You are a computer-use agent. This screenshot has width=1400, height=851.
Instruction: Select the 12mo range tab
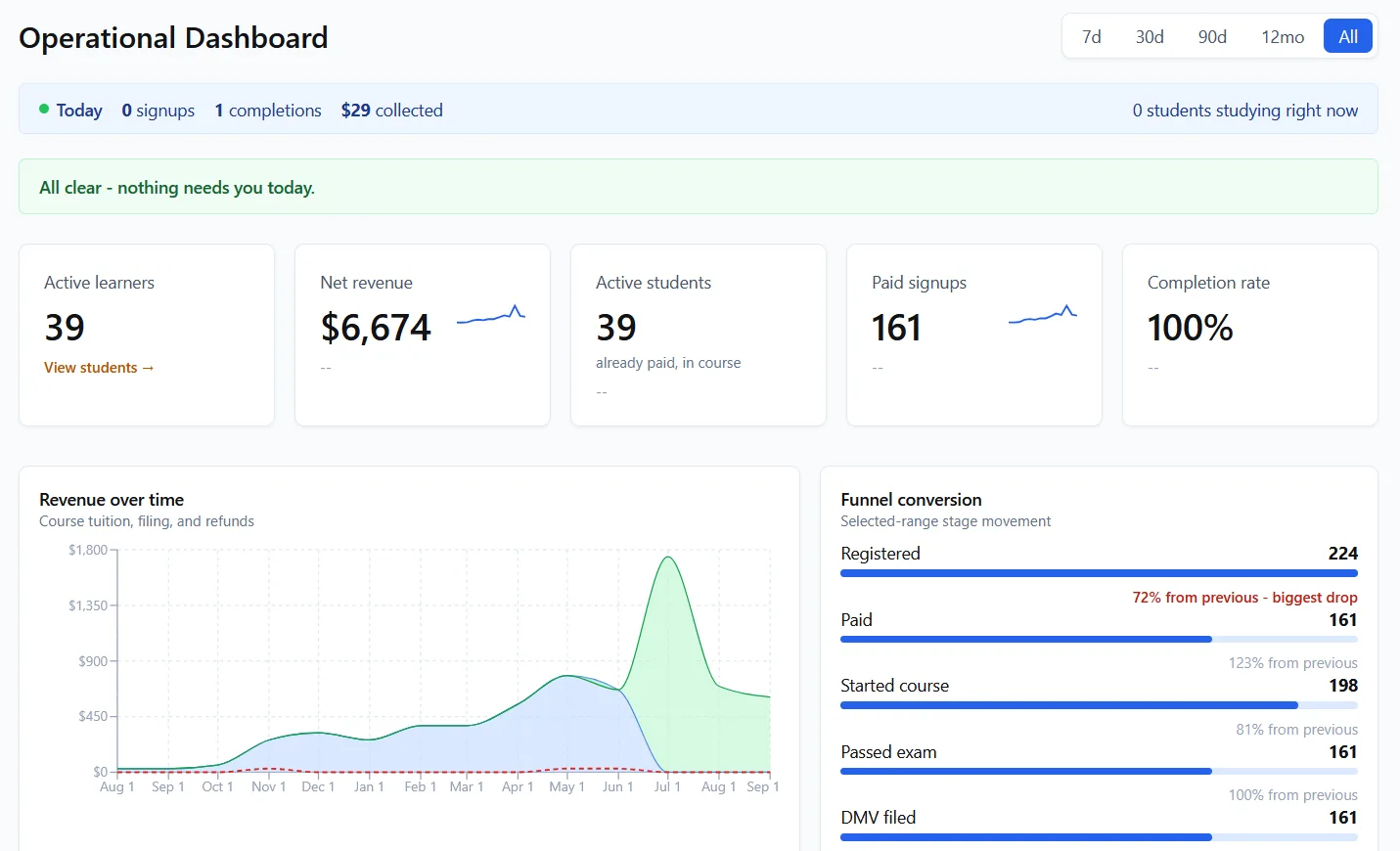click(x=1283, y=36)
